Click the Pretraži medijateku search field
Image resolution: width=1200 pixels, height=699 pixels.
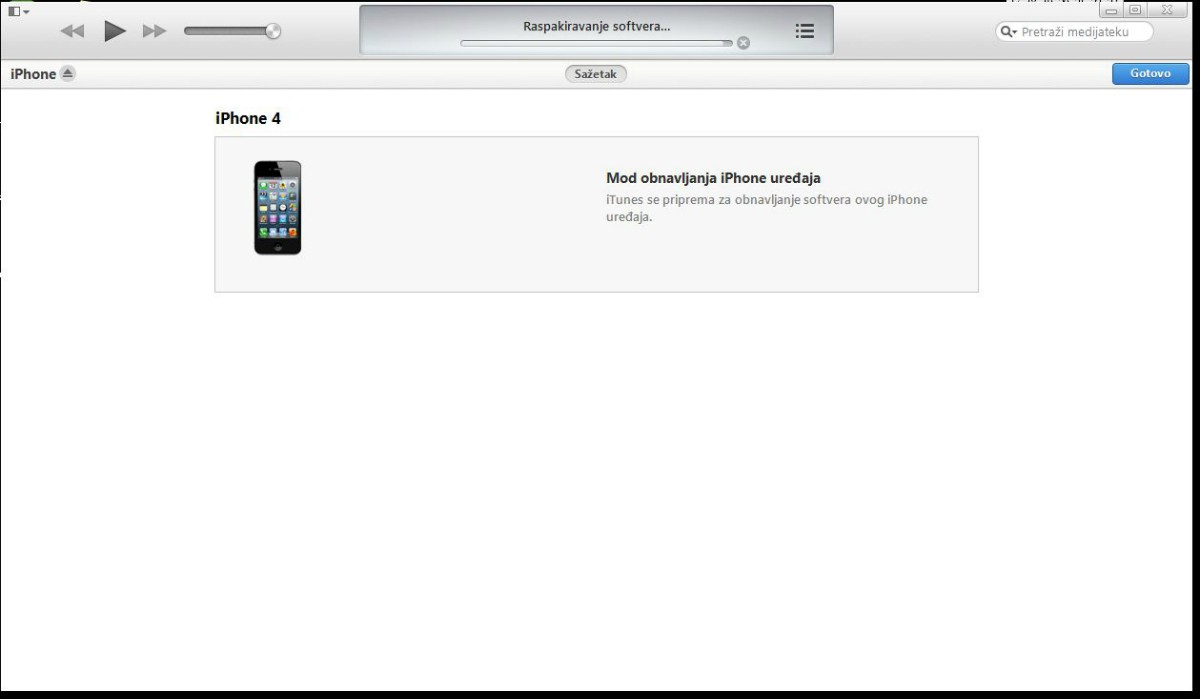pos(1074,32)
